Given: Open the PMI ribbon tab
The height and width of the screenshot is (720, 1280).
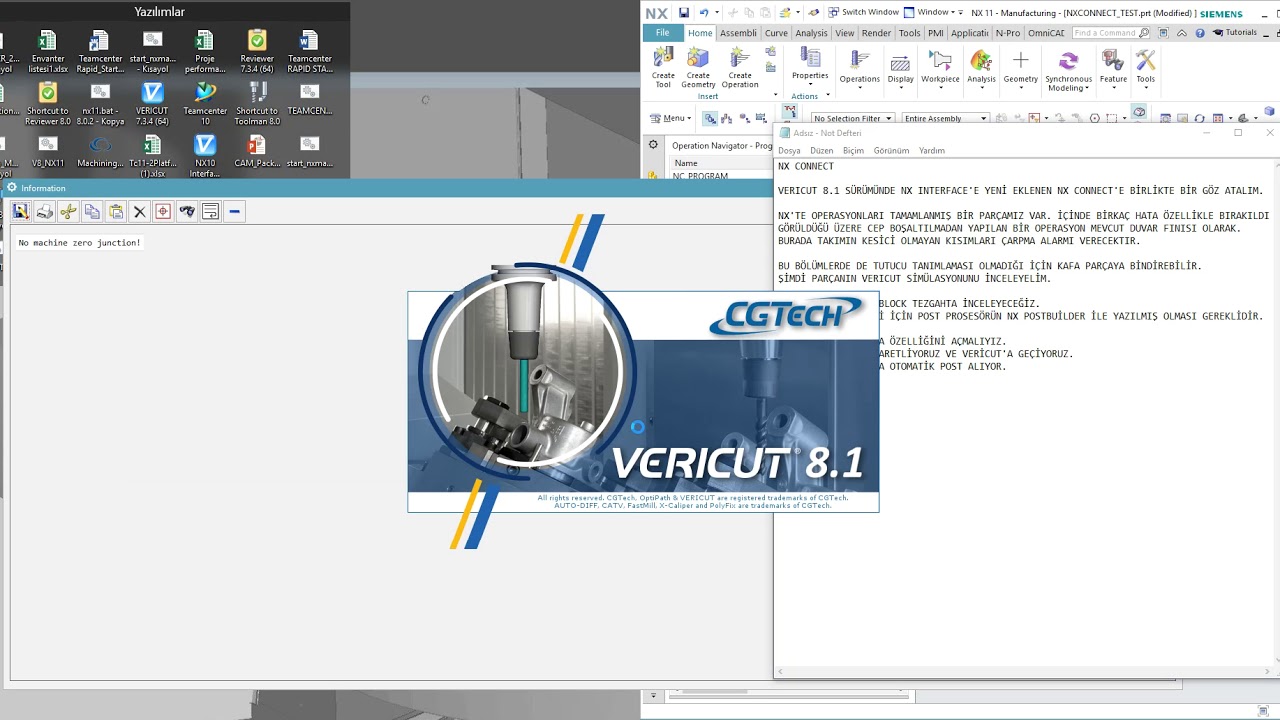Looking at the screenshot, I should coord(935,33).
